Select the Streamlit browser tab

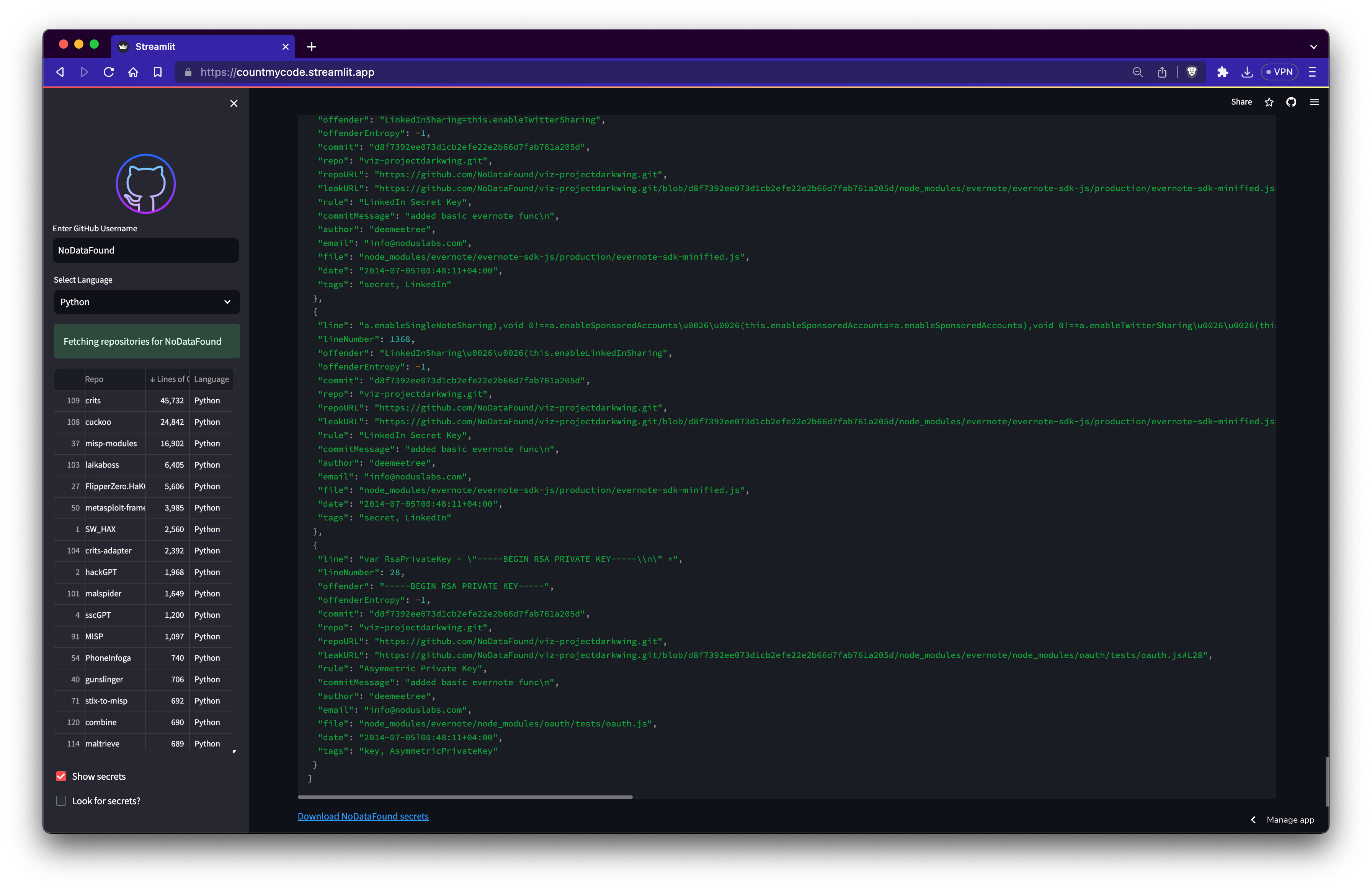[203, 47]
